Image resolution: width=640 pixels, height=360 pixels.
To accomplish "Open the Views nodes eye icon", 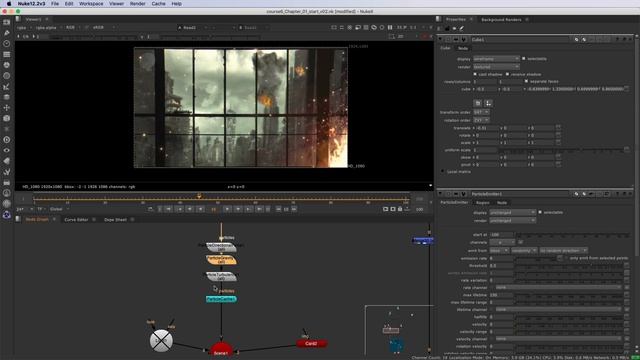I will pyautogui.click(x=7, y=150).
